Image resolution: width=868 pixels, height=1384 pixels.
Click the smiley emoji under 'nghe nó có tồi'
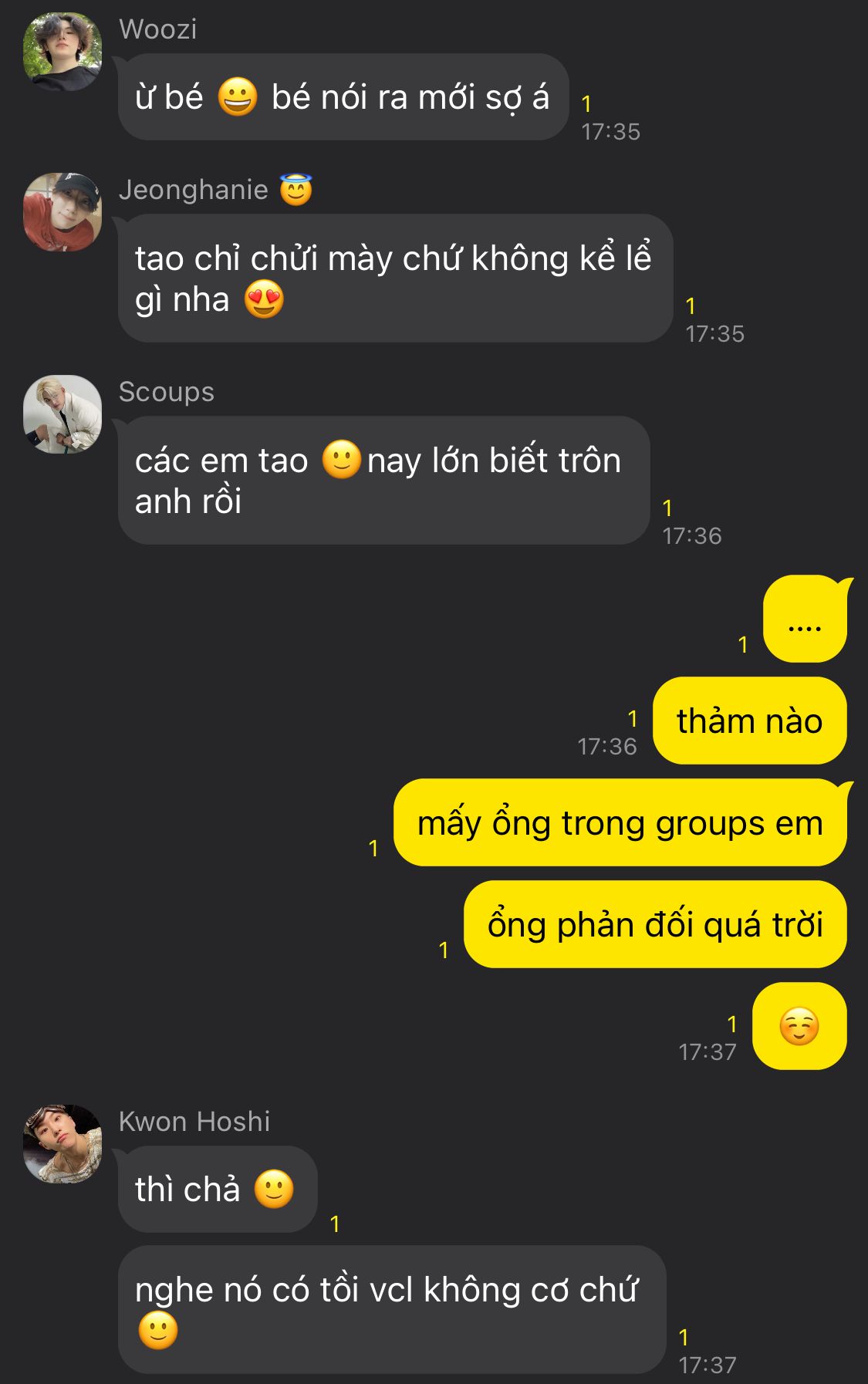158,1331
